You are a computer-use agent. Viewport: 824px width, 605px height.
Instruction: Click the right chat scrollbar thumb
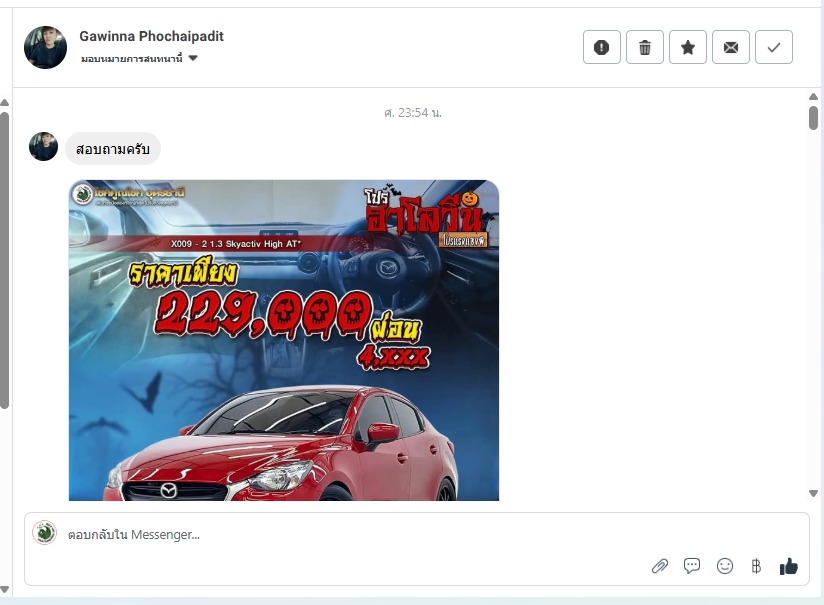coord(813,118)
